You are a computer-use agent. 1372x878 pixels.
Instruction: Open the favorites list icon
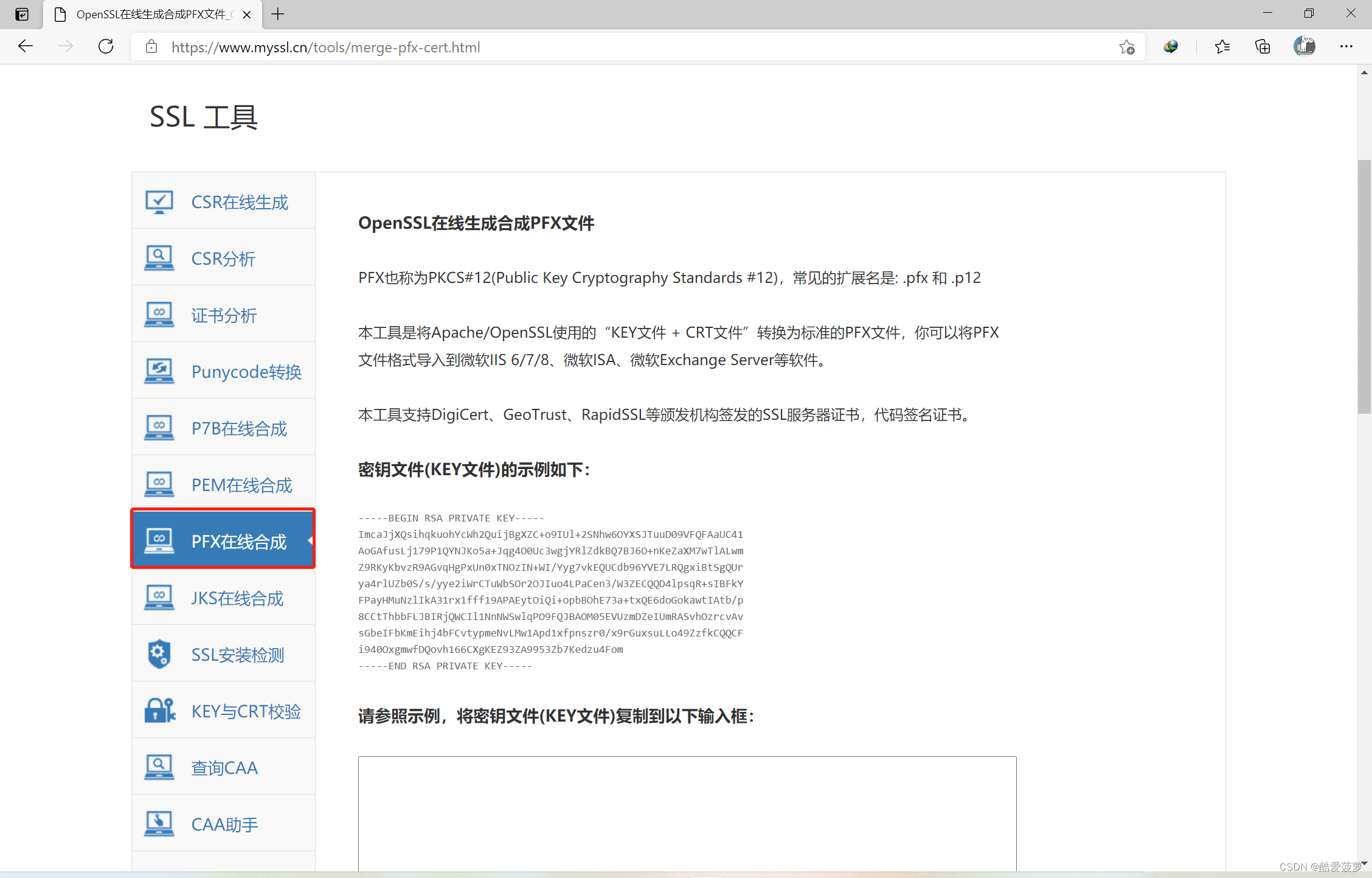pos(1222,47)
